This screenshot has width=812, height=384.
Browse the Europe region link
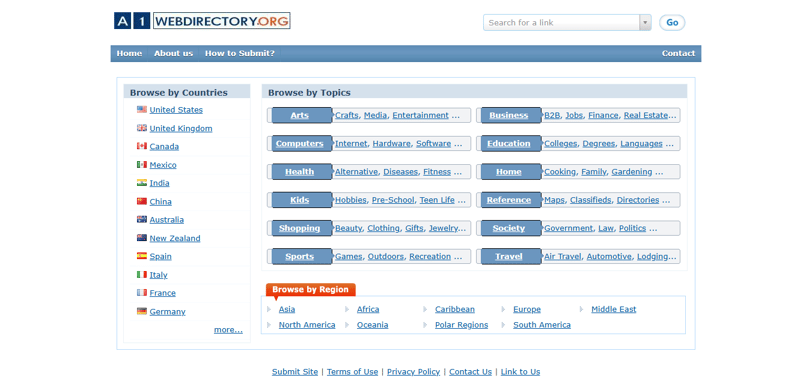(x=527, y=309)
